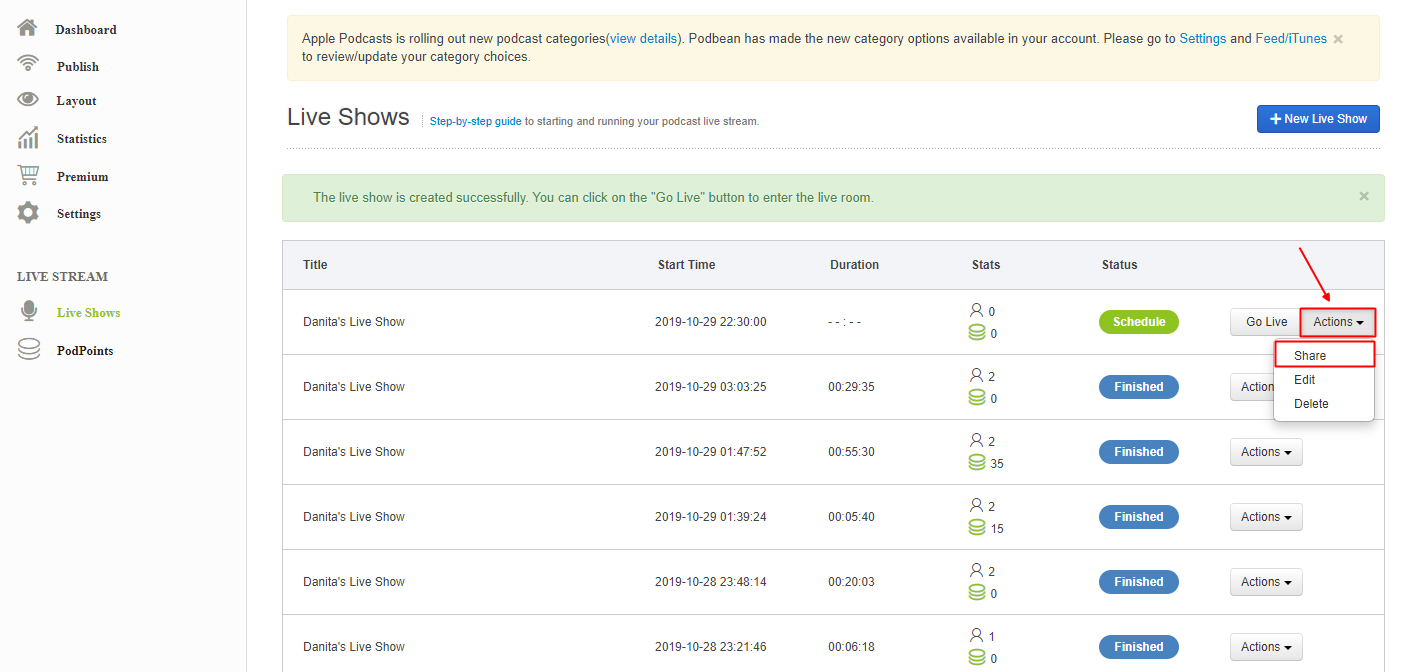Select Delete from the Actions menu
This screenshot has height=672, width=1419.
(1311, 404)
